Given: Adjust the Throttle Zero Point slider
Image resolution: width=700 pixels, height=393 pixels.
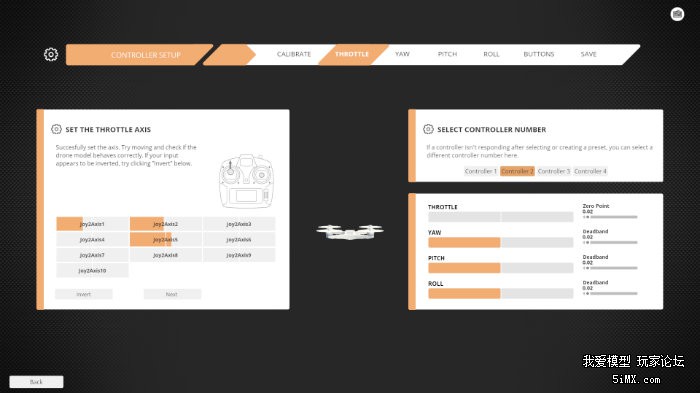Looking at the screenshot, I should click(x=610, y=217).
